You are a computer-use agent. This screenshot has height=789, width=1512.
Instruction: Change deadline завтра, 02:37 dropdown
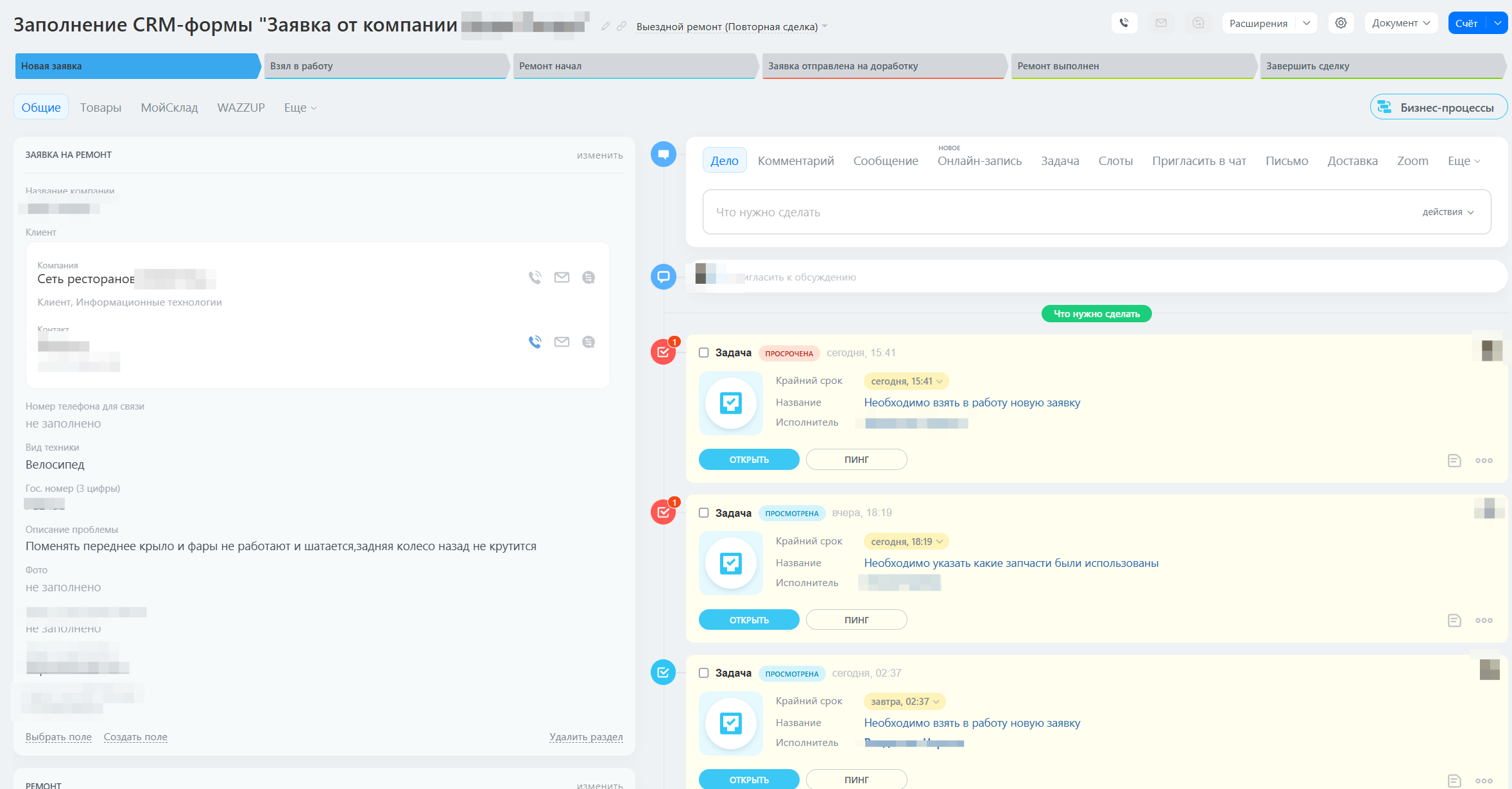point(905,702)
